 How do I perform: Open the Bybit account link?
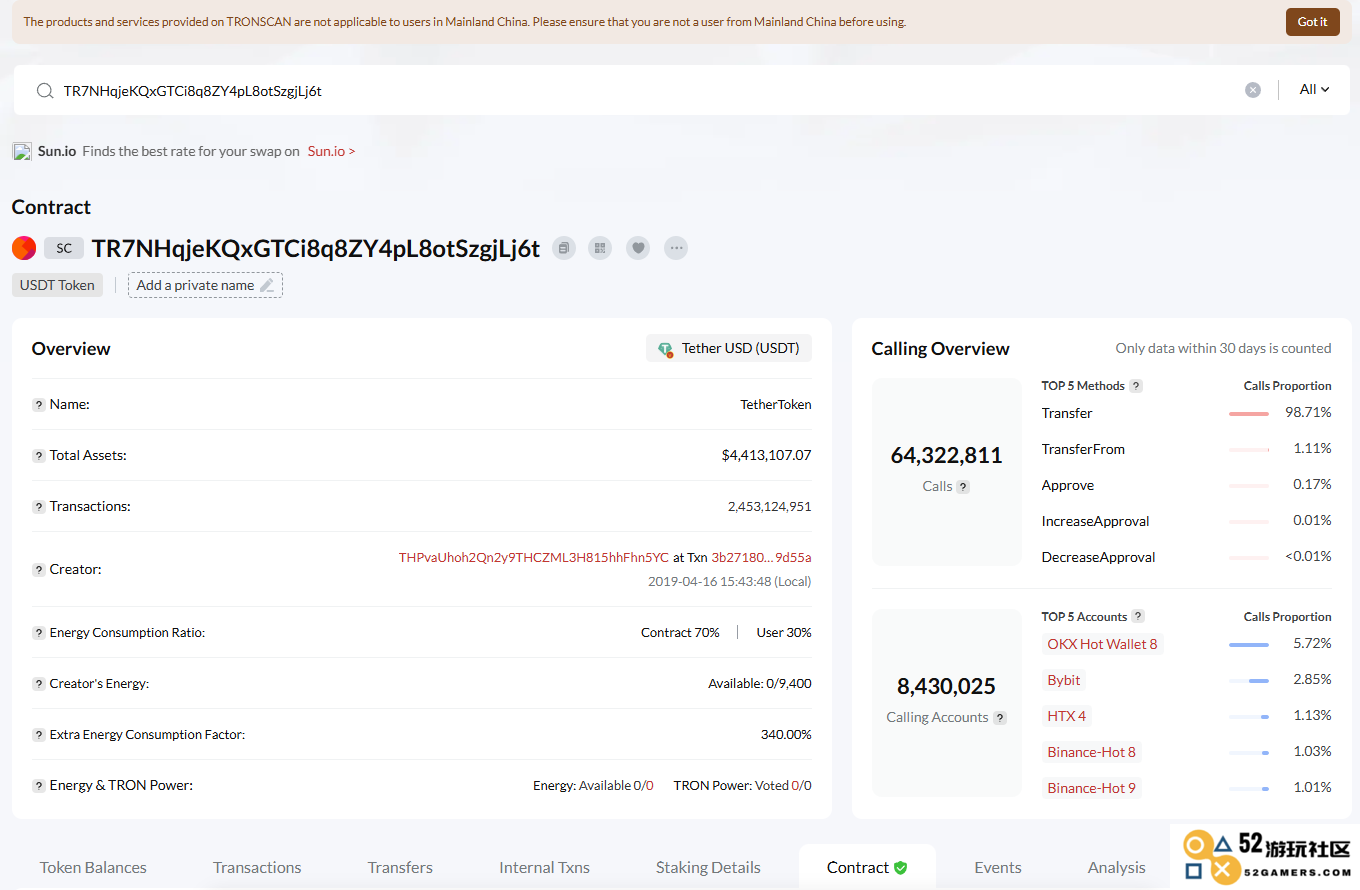click(x=1064, y=680)
